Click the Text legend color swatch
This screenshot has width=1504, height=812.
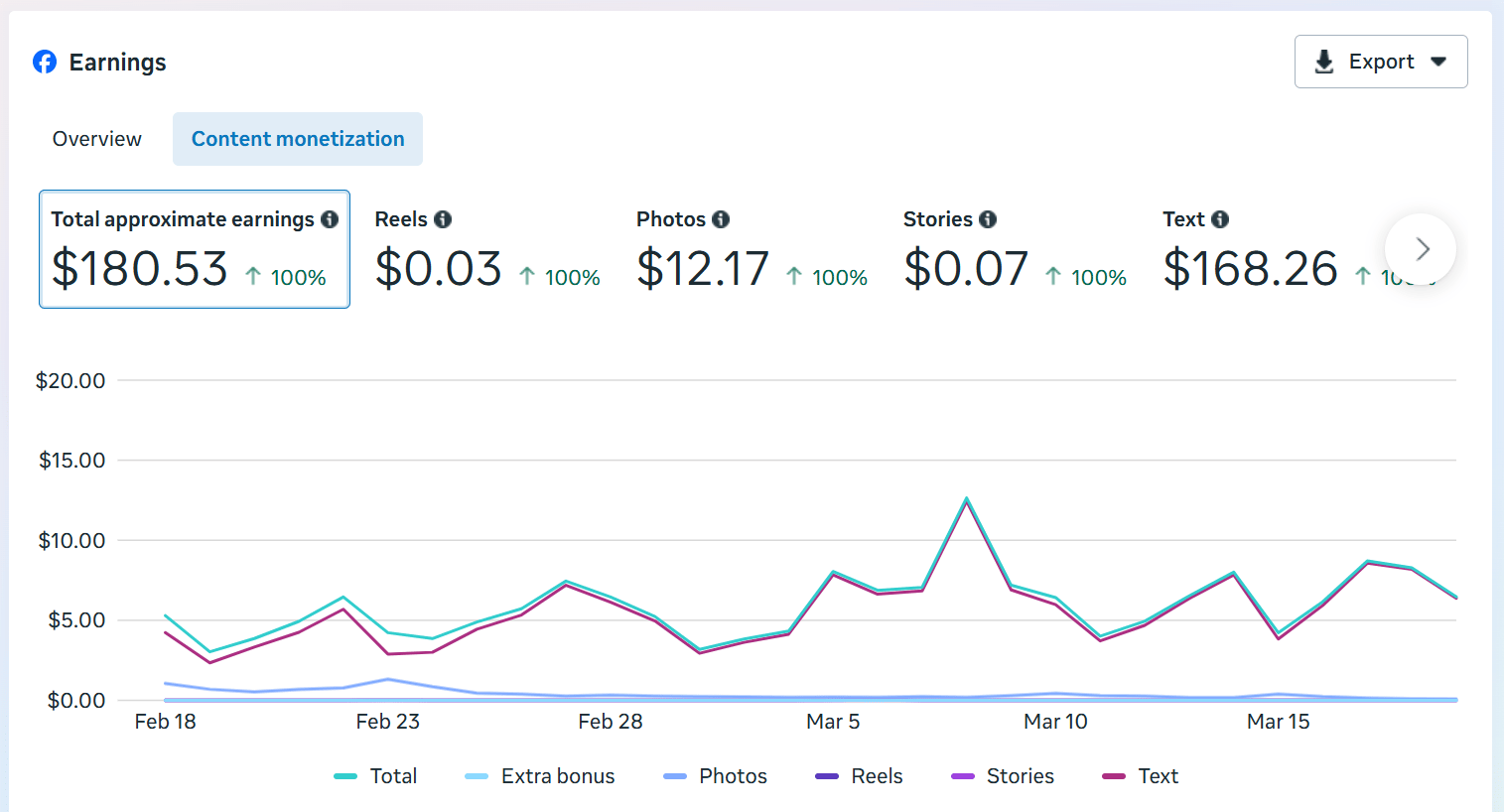[x=1114, y=776]
